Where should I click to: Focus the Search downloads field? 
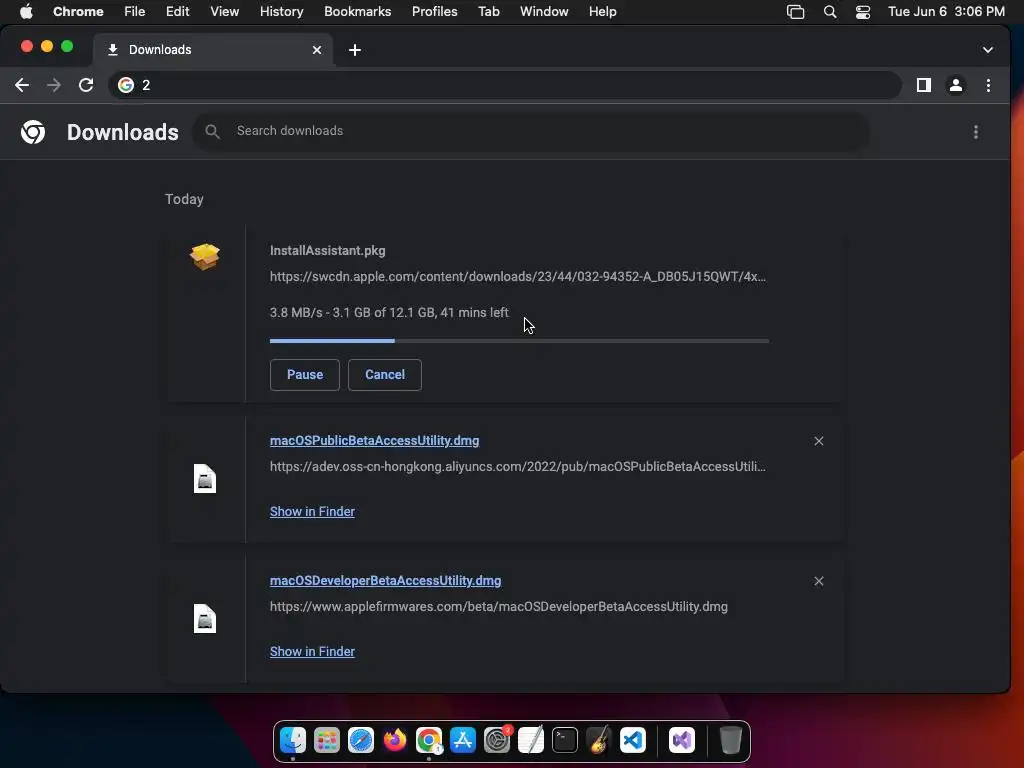click(x=530, y=131)
